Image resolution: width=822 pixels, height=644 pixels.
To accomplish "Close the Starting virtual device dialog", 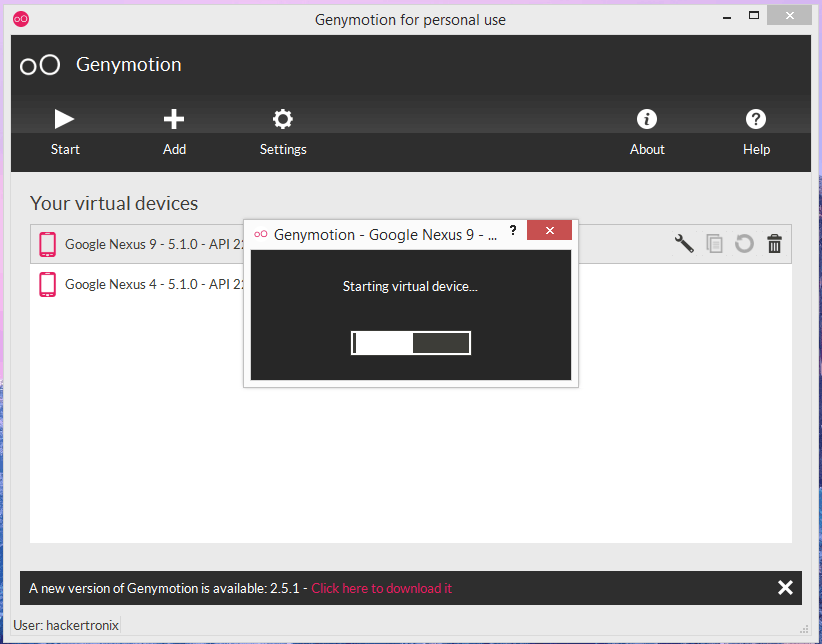I will coord(549,230).
